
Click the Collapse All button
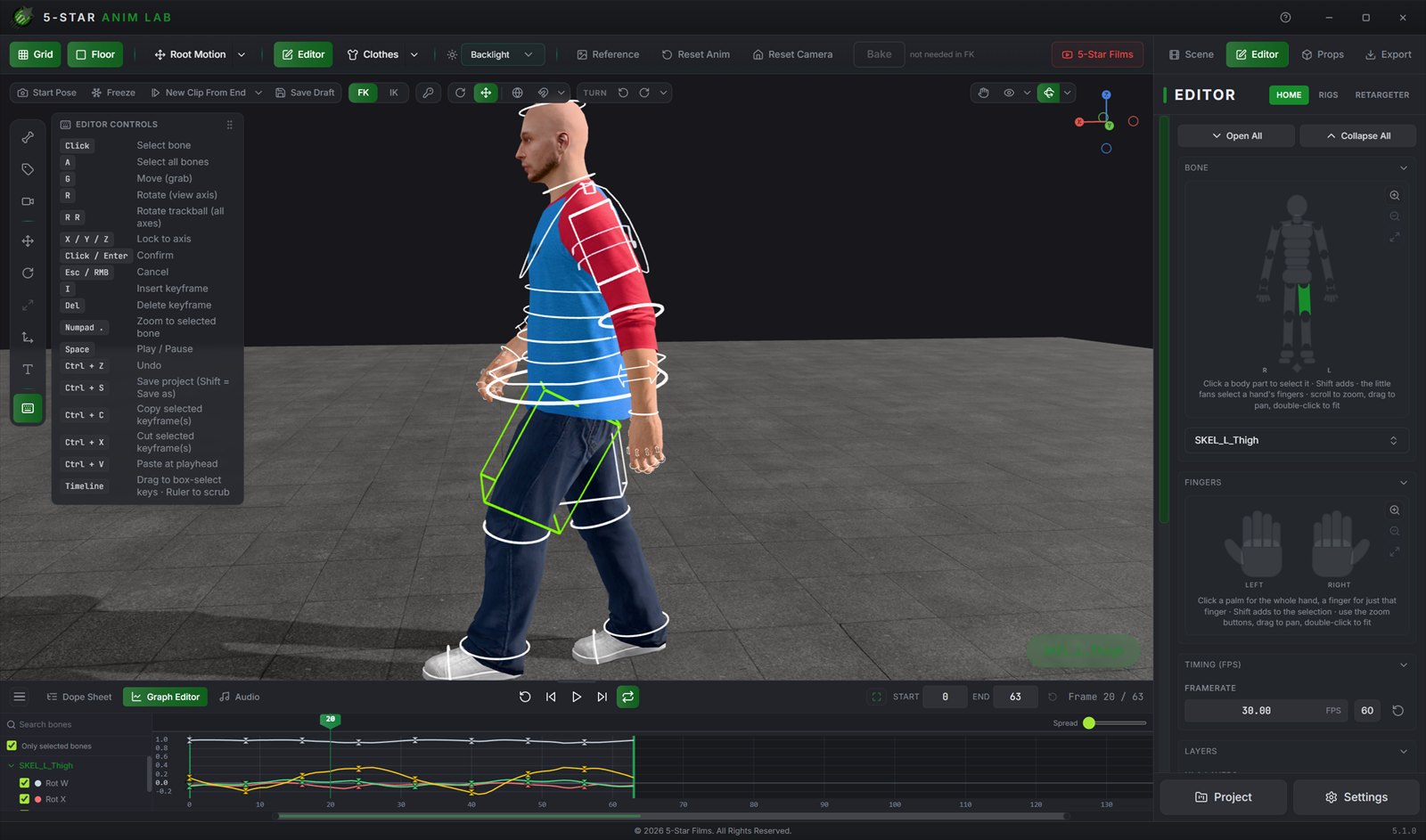pyautogui.click(x=1357, y=136)
